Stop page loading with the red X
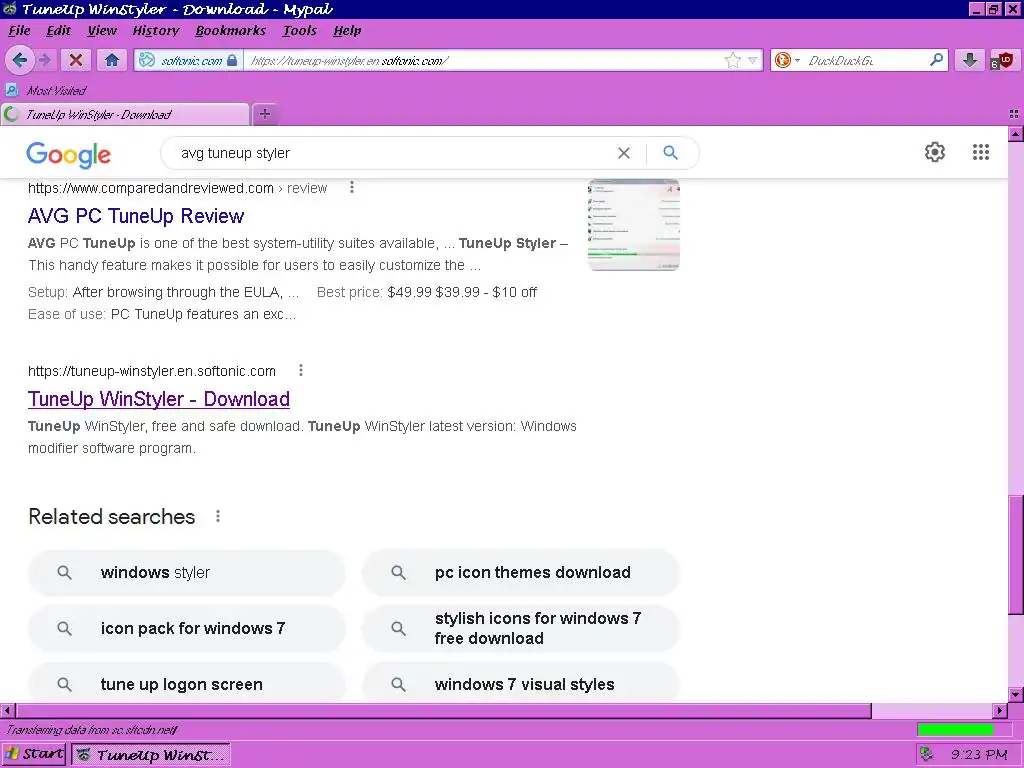The width and height of the screenshot is (1024, 768). pos(76,61)
